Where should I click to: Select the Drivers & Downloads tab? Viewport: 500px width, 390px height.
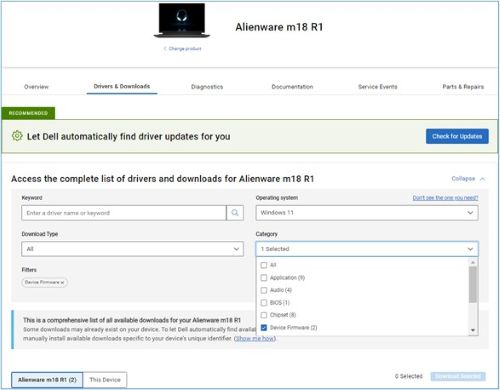(122, 86)
